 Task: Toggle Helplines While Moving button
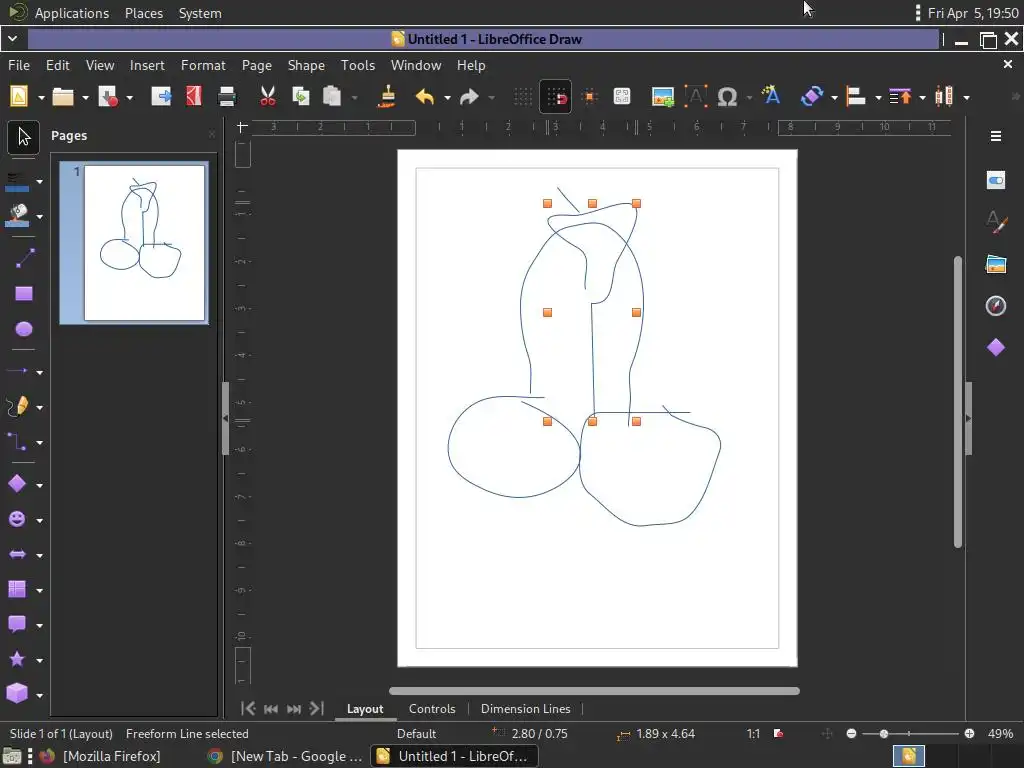point(589,97)
